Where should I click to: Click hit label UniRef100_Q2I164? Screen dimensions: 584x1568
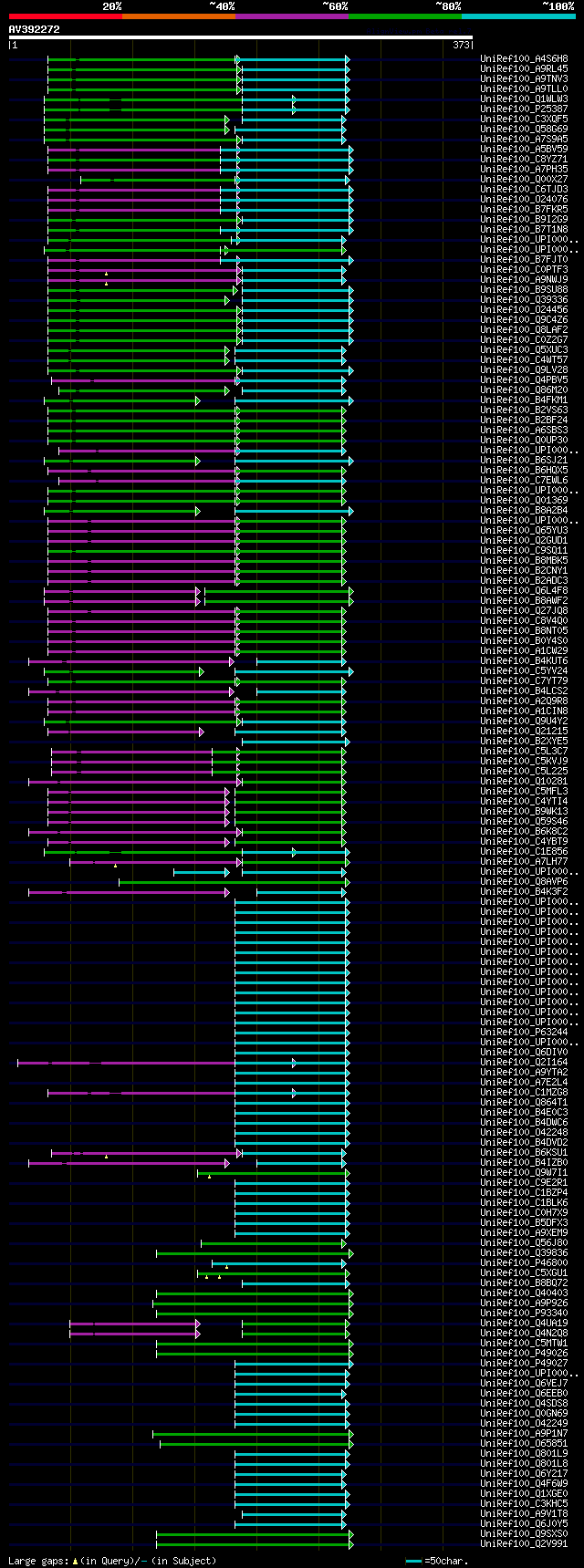pos(524,1062)
